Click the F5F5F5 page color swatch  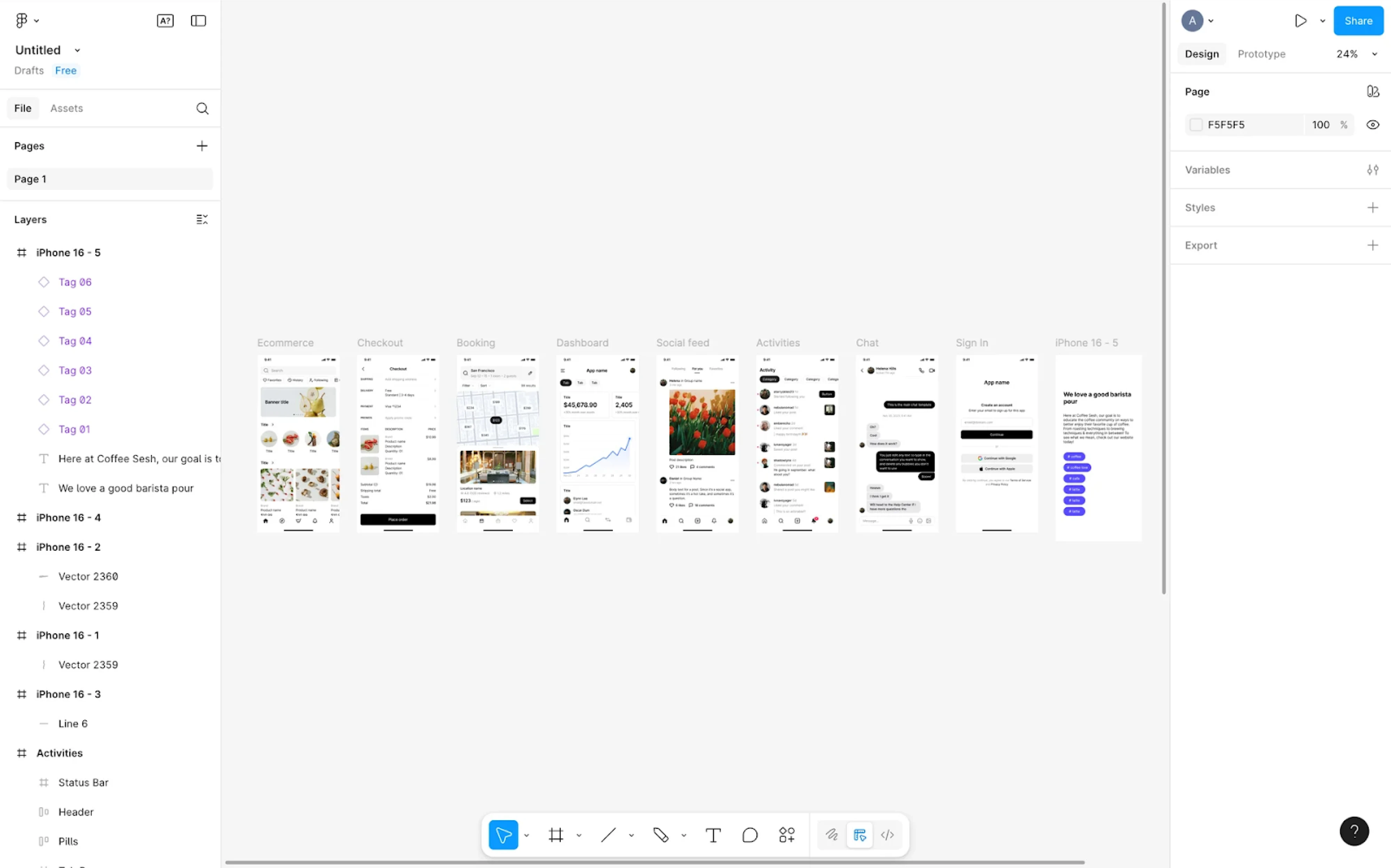tap(1197, 124)
